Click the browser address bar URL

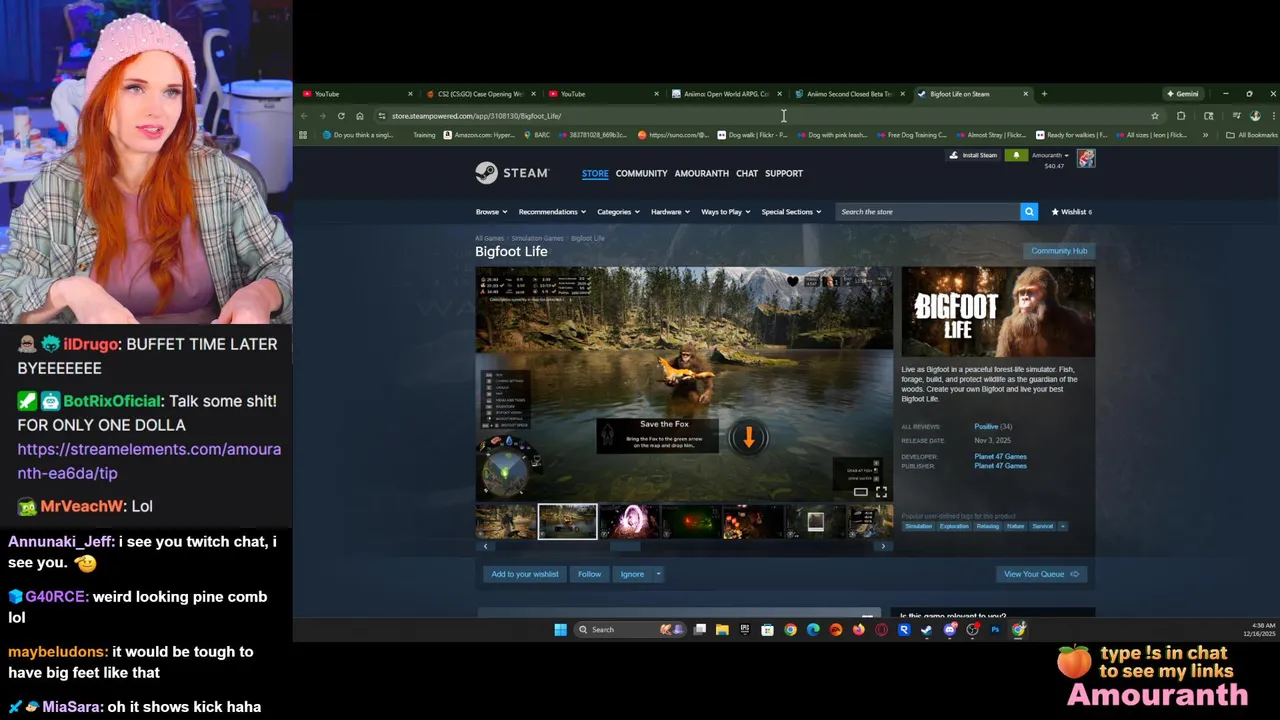[476, 116]
